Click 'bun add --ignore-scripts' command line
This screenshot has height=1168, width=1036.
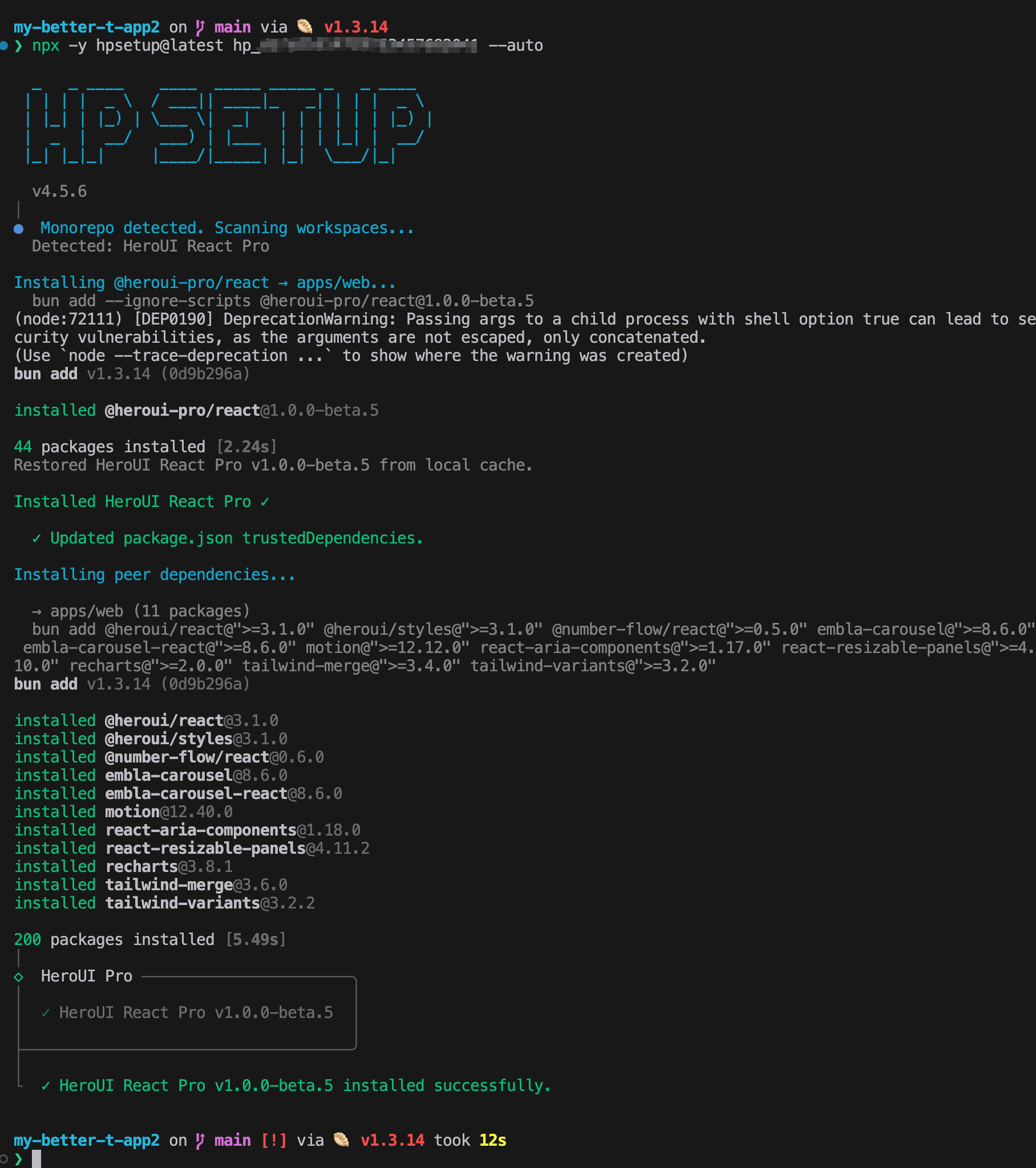[x=283, y=301]
